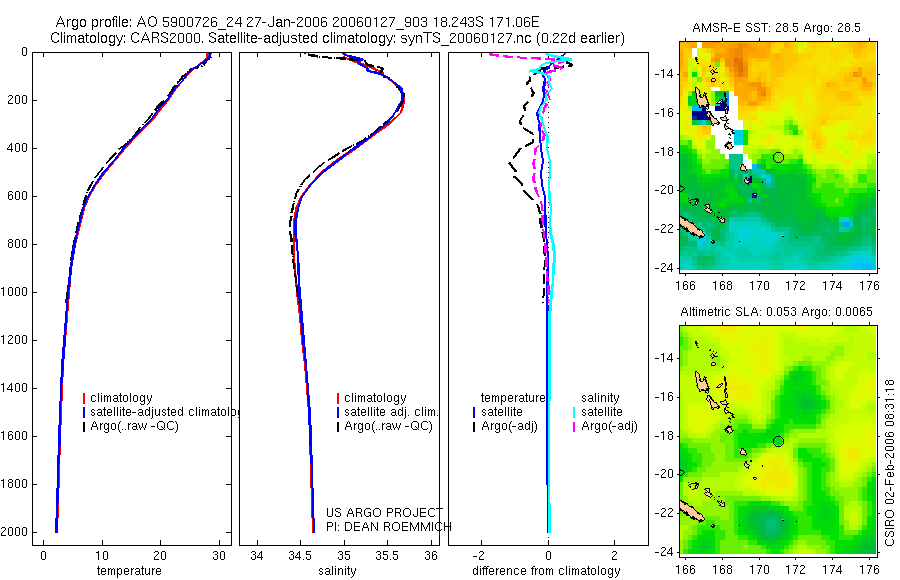Click the salinity axis label
The image size is (900, 580).
(x=337, y=571)
